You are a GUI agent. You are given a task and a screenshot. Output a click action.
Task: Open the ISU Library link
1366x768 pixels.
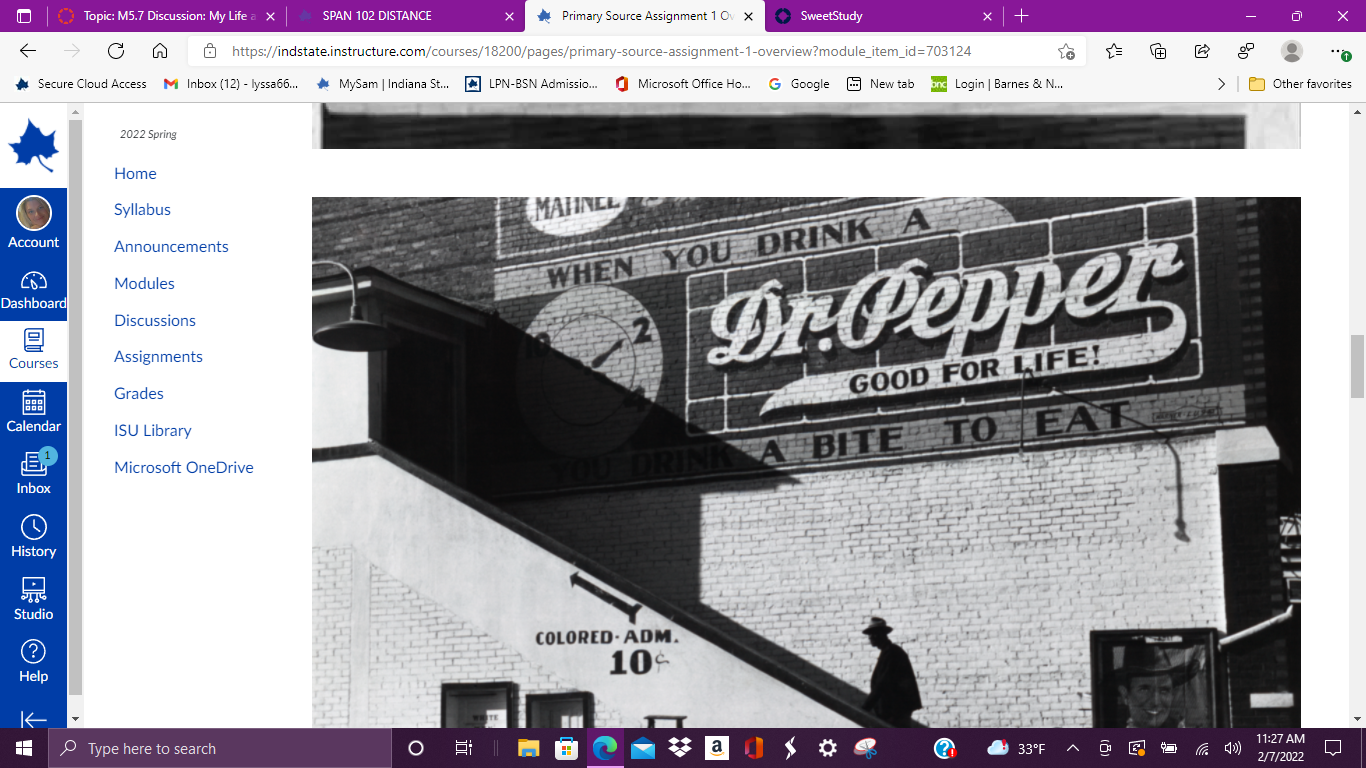pyautogui.click(x=153, y=431)
